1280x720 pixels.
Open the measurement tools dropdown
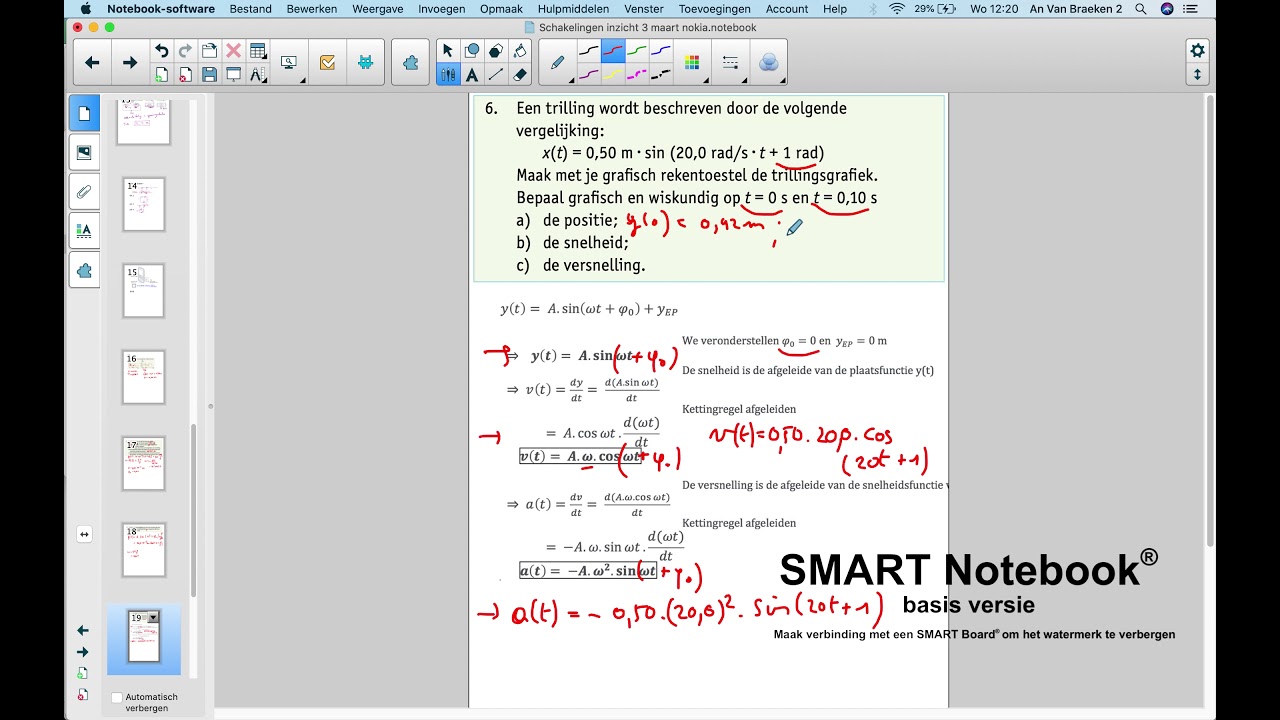(257, 75)
